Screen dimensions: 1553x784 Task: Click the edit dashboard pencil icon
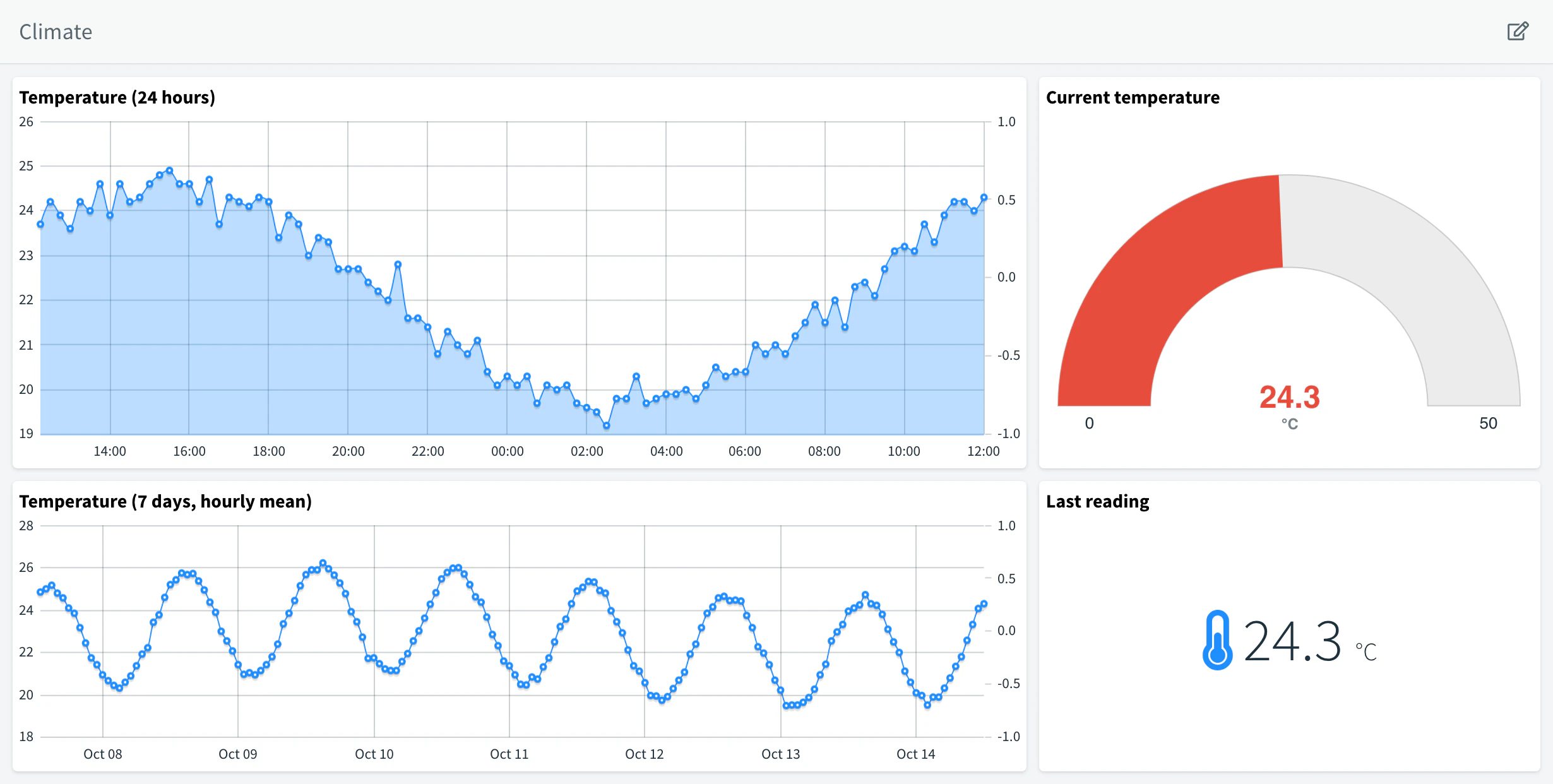pos(1518,31)
